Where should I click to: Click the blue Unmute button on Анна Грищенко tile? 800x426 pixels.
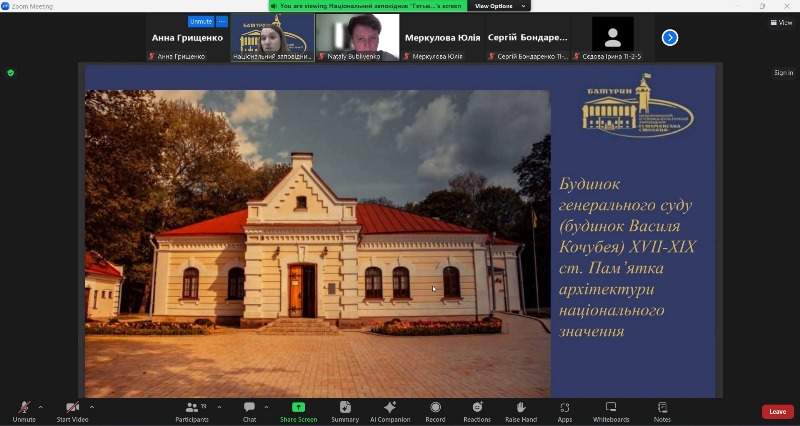(x=201, y=21)
